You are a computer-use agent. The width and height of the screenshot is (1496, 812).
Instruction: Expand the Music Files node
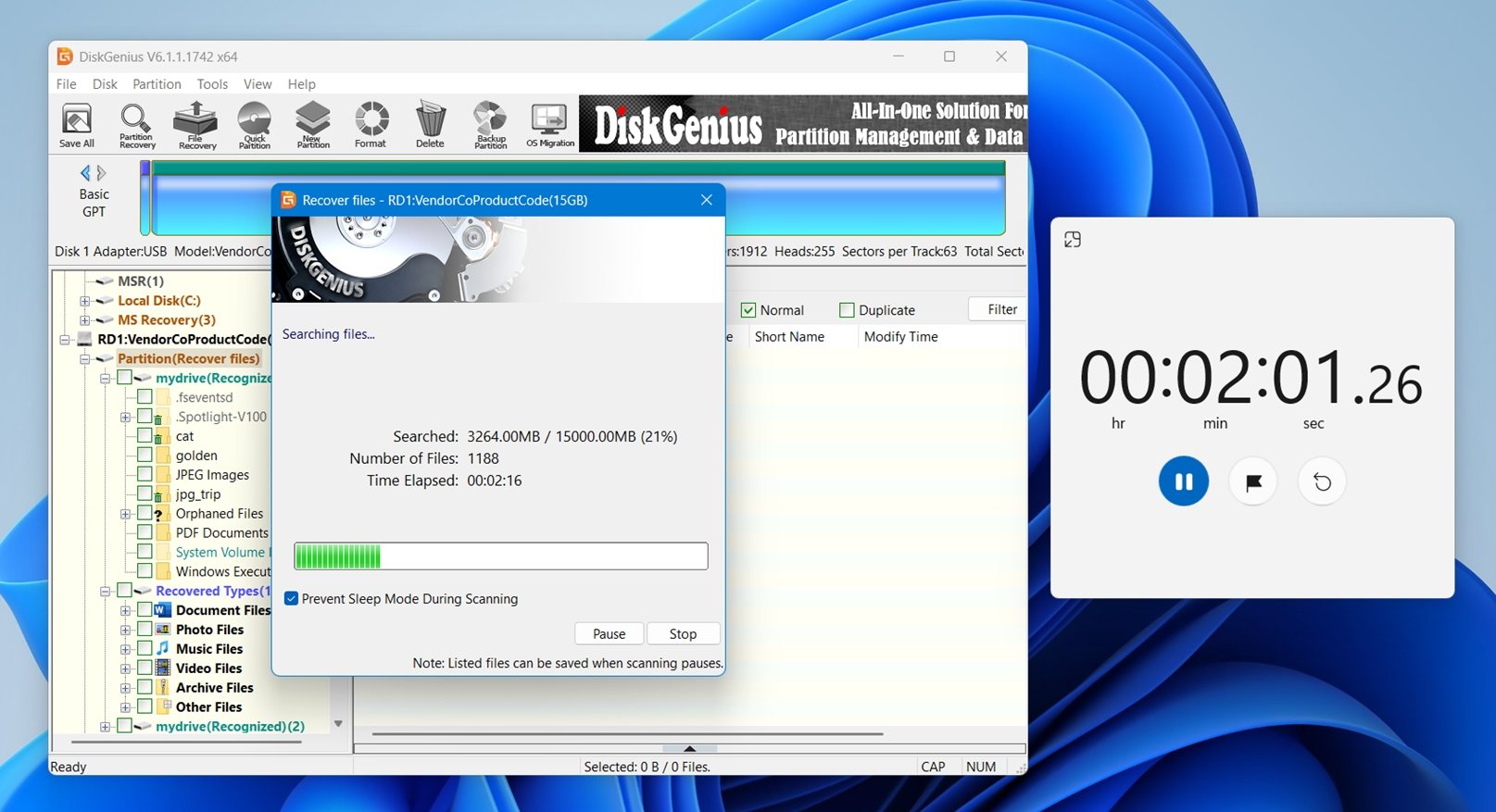click(x=125, y=649)
